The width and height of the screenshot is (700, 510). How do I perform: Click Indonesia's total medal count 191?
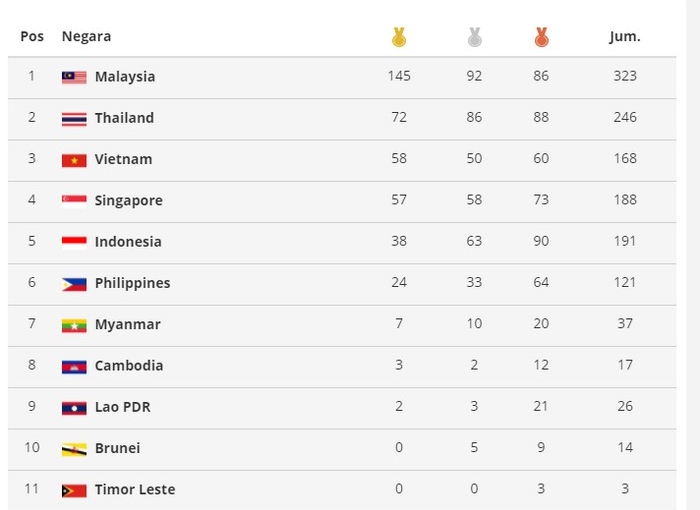[x=625, y=241]
